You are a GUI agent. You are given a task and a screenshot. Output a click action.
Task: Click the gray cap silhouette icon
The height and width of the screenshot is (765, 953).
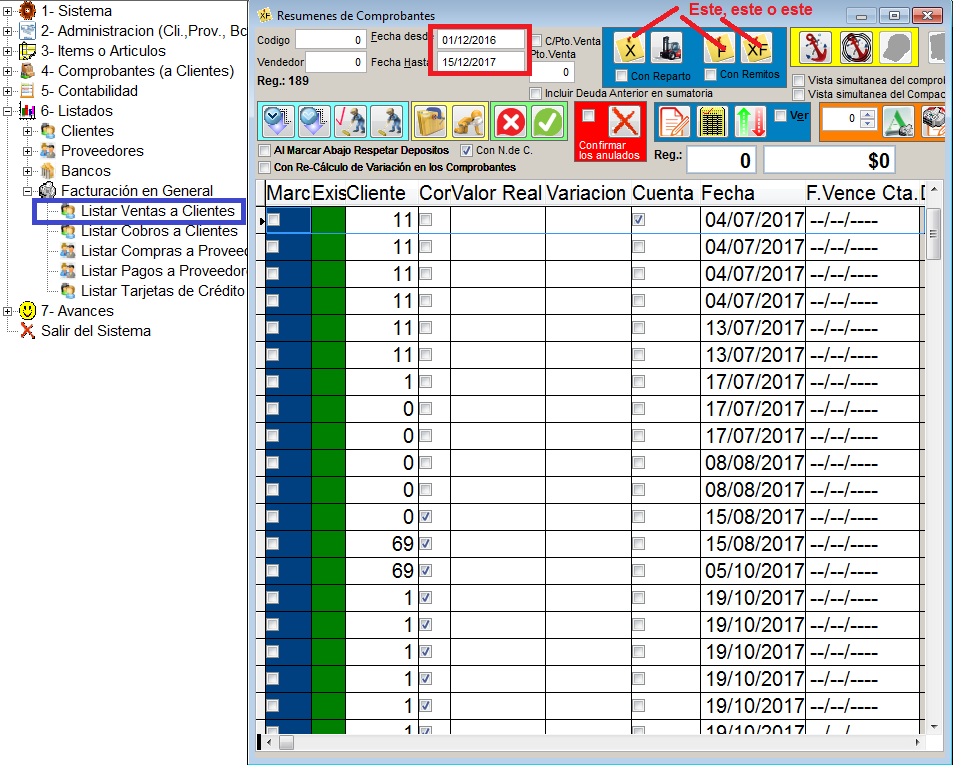[x=896, y=47]
